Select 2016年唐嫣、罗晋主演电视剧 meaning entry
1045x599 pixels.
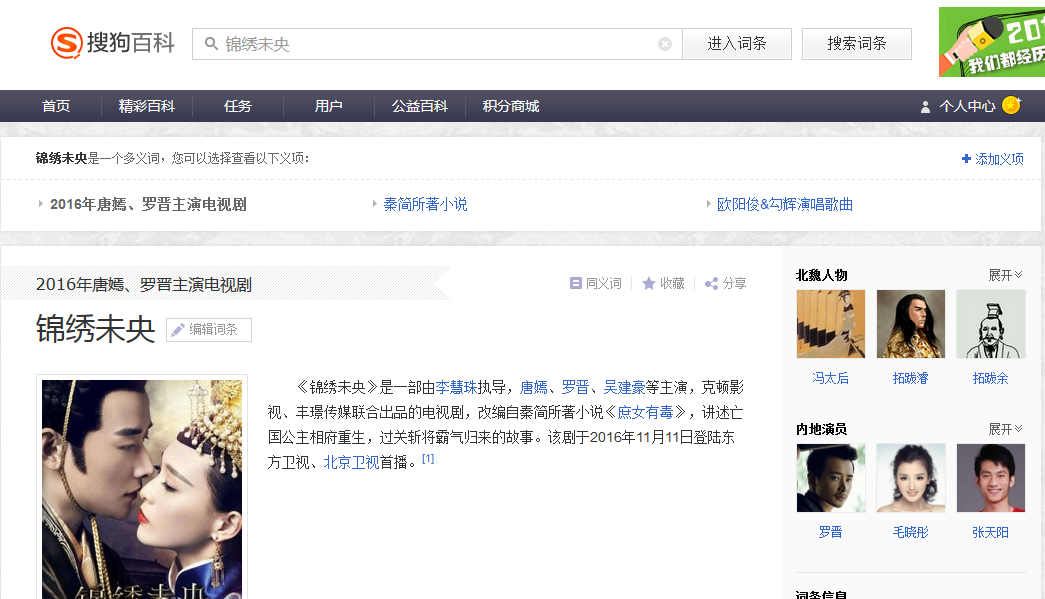148,205
